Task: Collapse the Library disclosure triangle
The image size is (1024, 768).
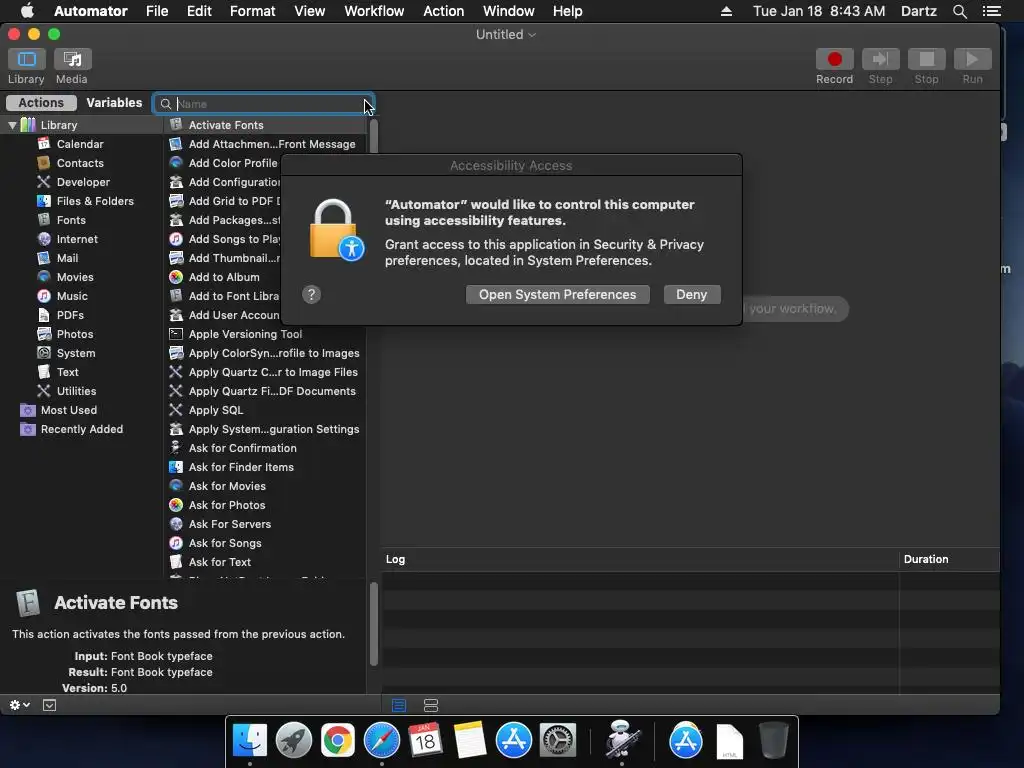Action: pos(12,125)
